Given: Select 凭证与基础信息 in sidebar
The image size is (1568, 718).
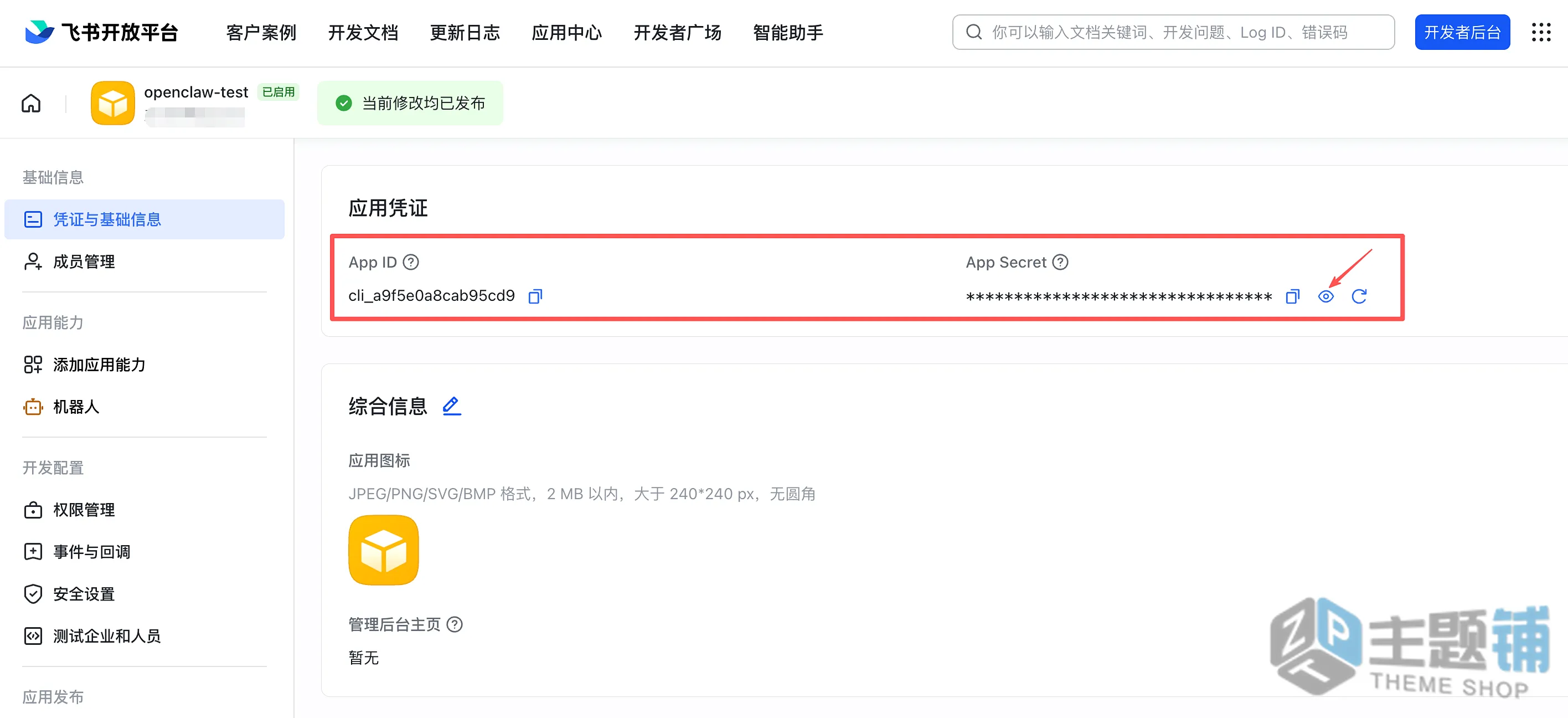Looking at the screenshot, I should tap(145, 219).
